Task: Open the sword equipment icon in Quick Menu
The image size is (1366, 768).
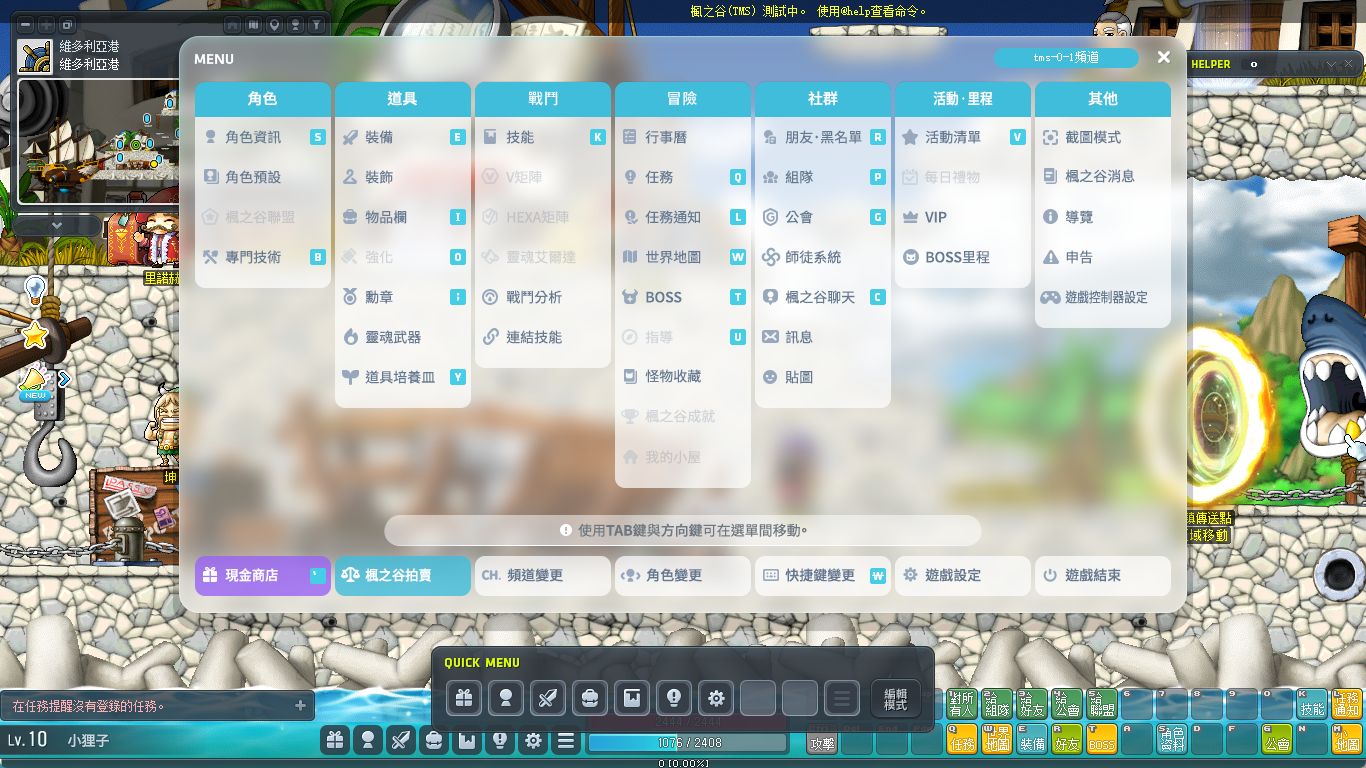Action: pyautogui.click(x=548, y=698)
